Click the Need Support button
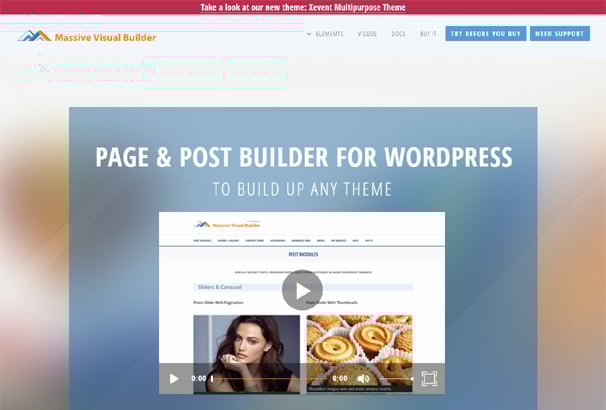Image resolution: width=606 pixels, height=410 pixels. pos(560,34)
